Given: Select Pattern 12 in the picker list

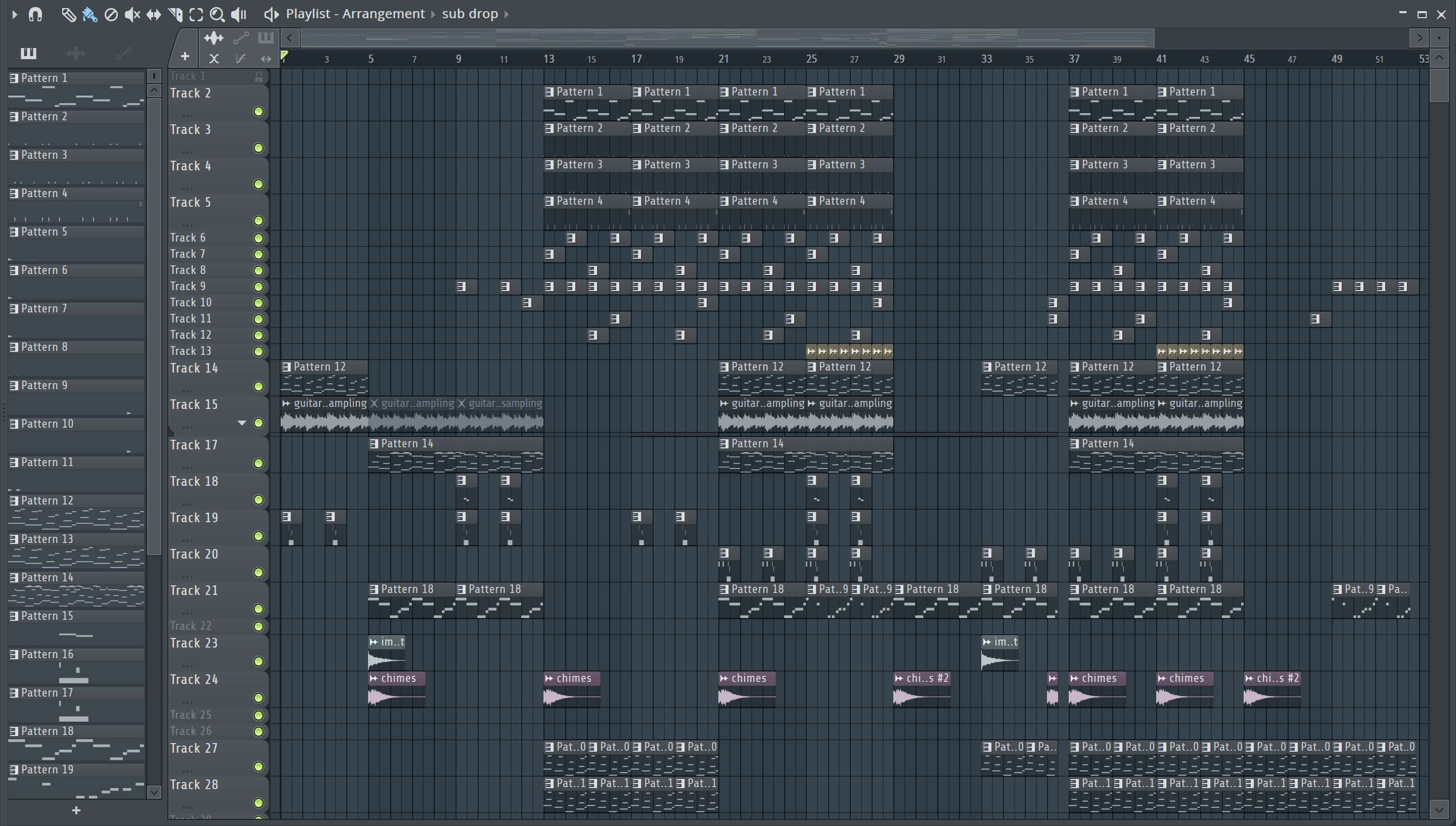Looking at the screenshot, I should coord(48,500).
